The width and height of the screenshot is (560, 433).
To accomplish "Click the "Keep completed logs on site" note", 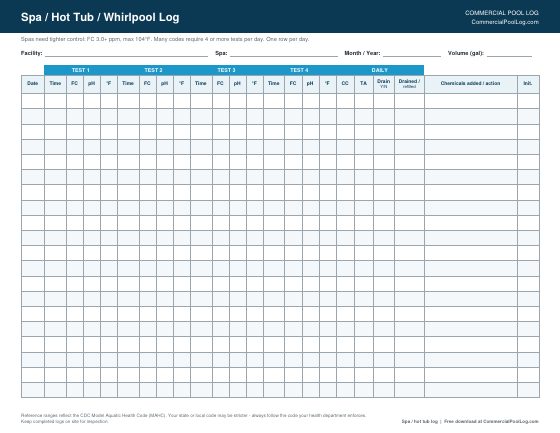I will [65, 422].
